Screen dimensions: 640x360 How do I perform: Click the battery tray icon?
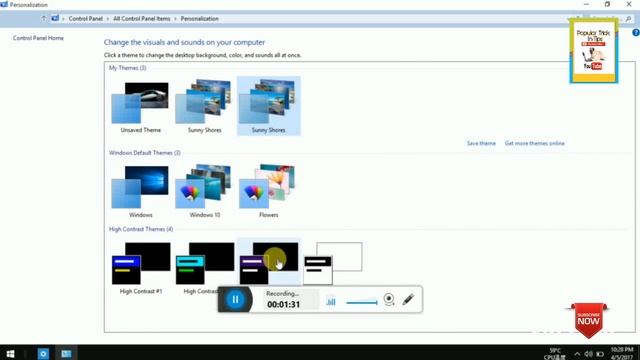click(600, 354)
